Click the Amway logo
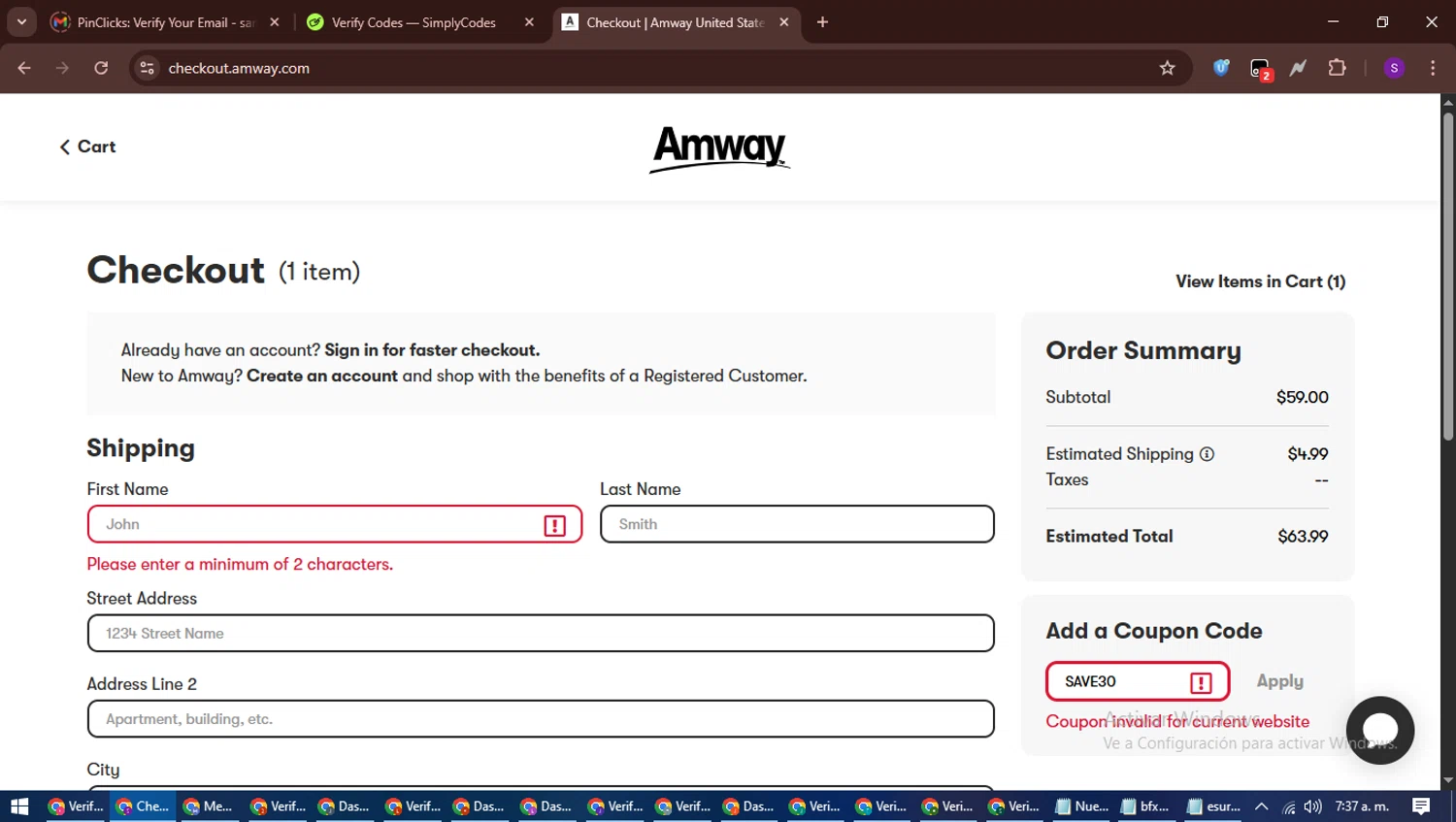 (719, 148)
